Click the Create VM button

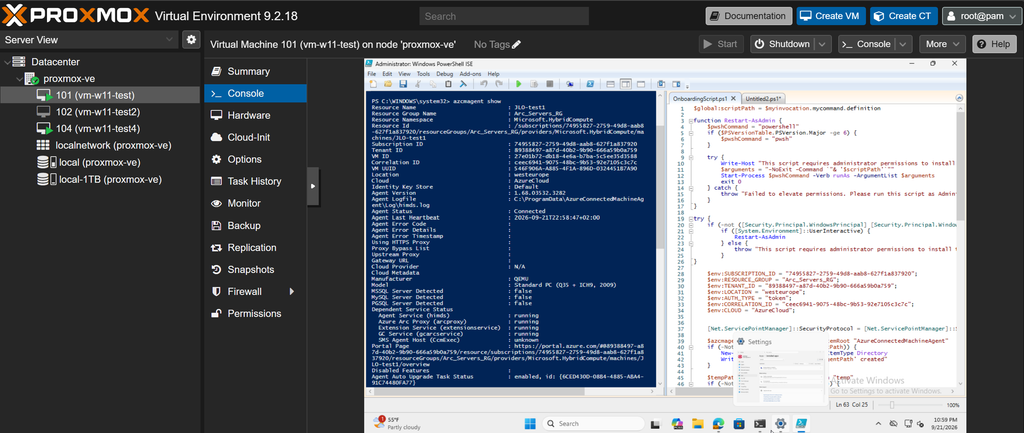click(831, 16)
